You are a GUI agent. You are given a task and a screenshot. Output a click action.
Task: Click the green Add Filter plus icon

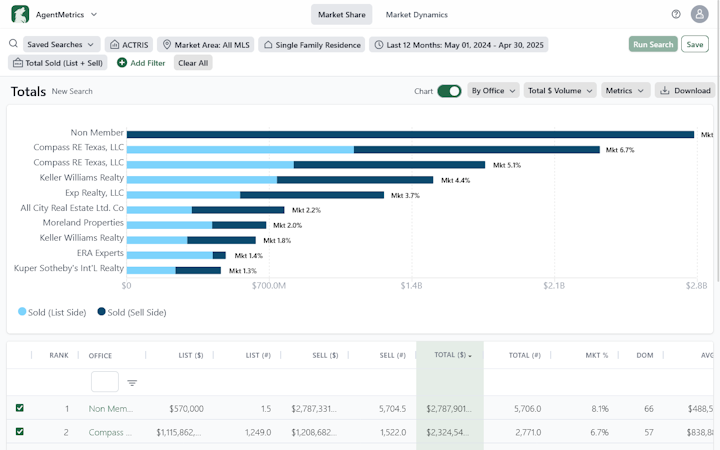point(122,63)
